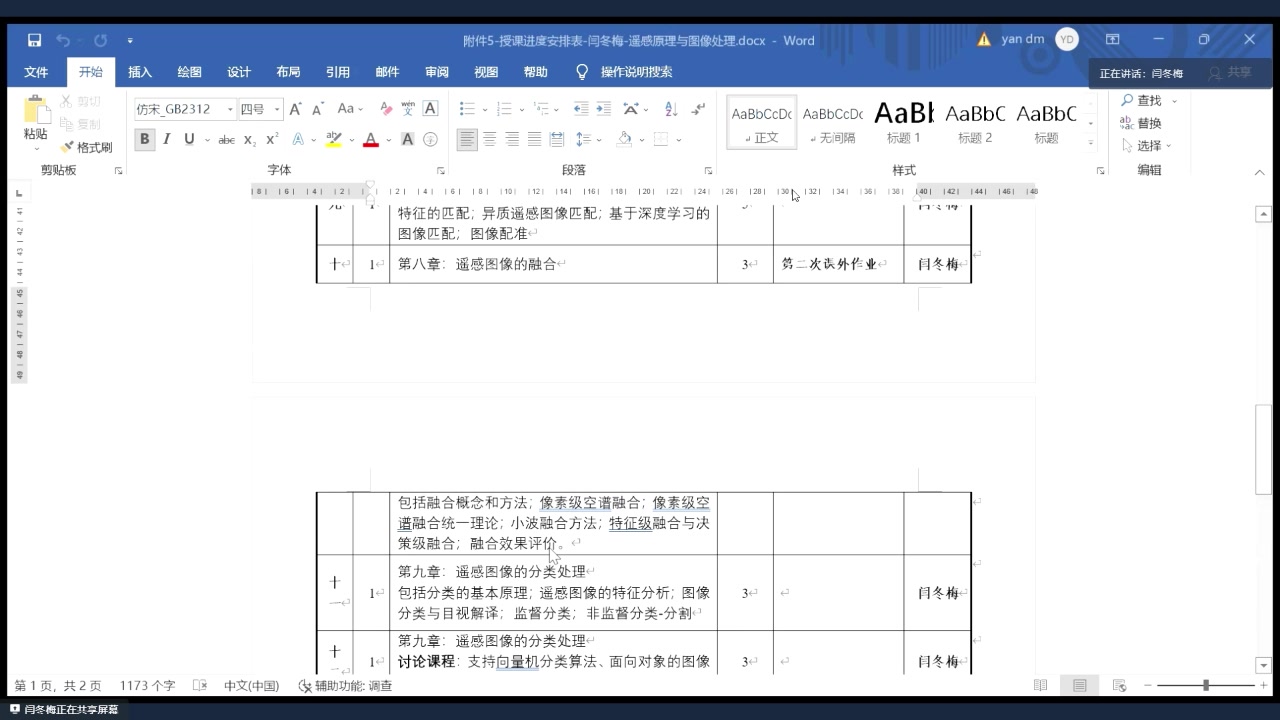Screen dimensions: 1280x720
Task: Switch to the 插入 (Insert) tab
Action: click(140, 72)
